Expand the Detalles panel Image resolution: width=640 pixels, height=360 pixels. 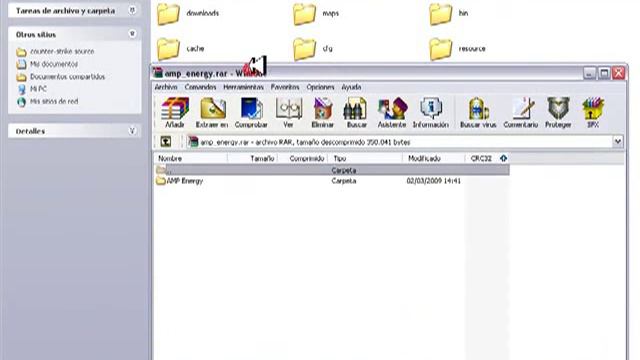(x=132, y=131)
